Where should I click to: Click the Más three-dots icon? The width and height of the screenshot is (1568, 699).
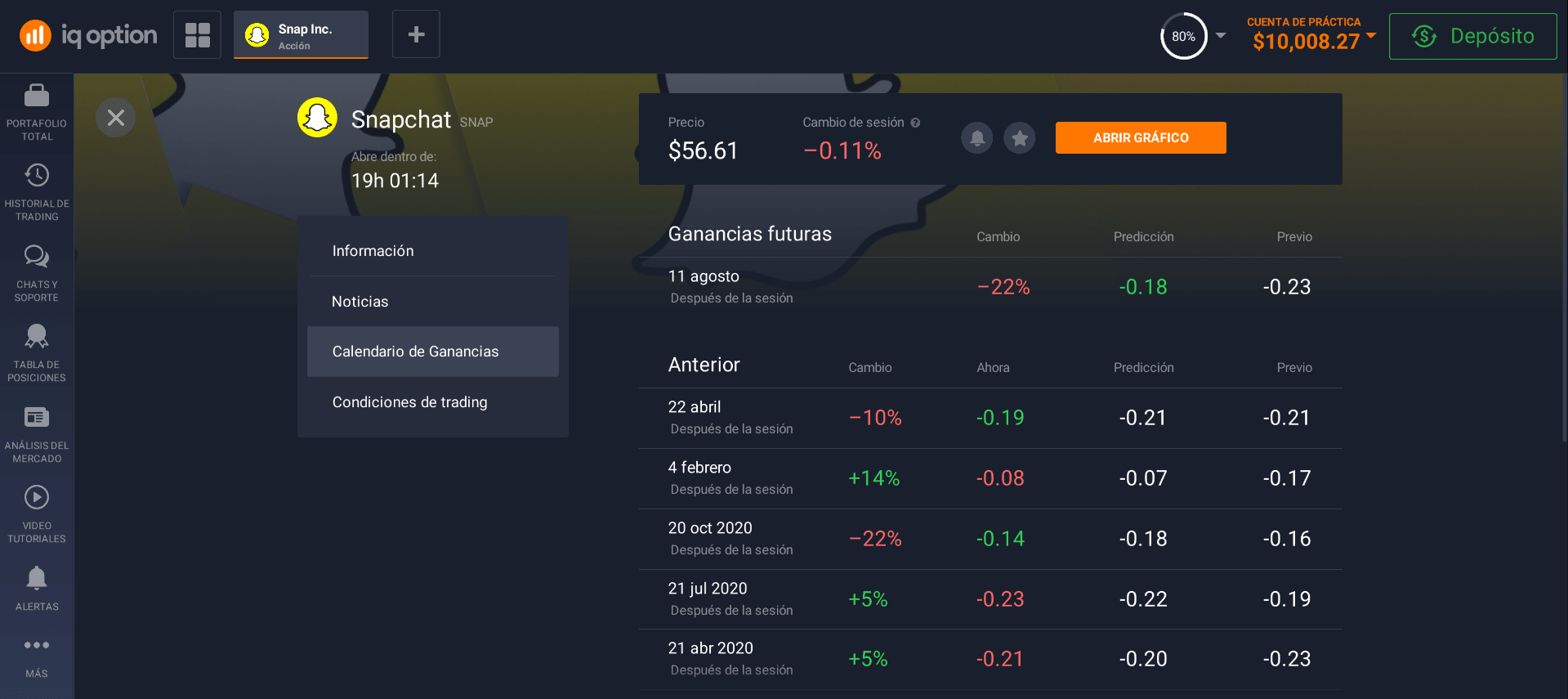(37, 646)
